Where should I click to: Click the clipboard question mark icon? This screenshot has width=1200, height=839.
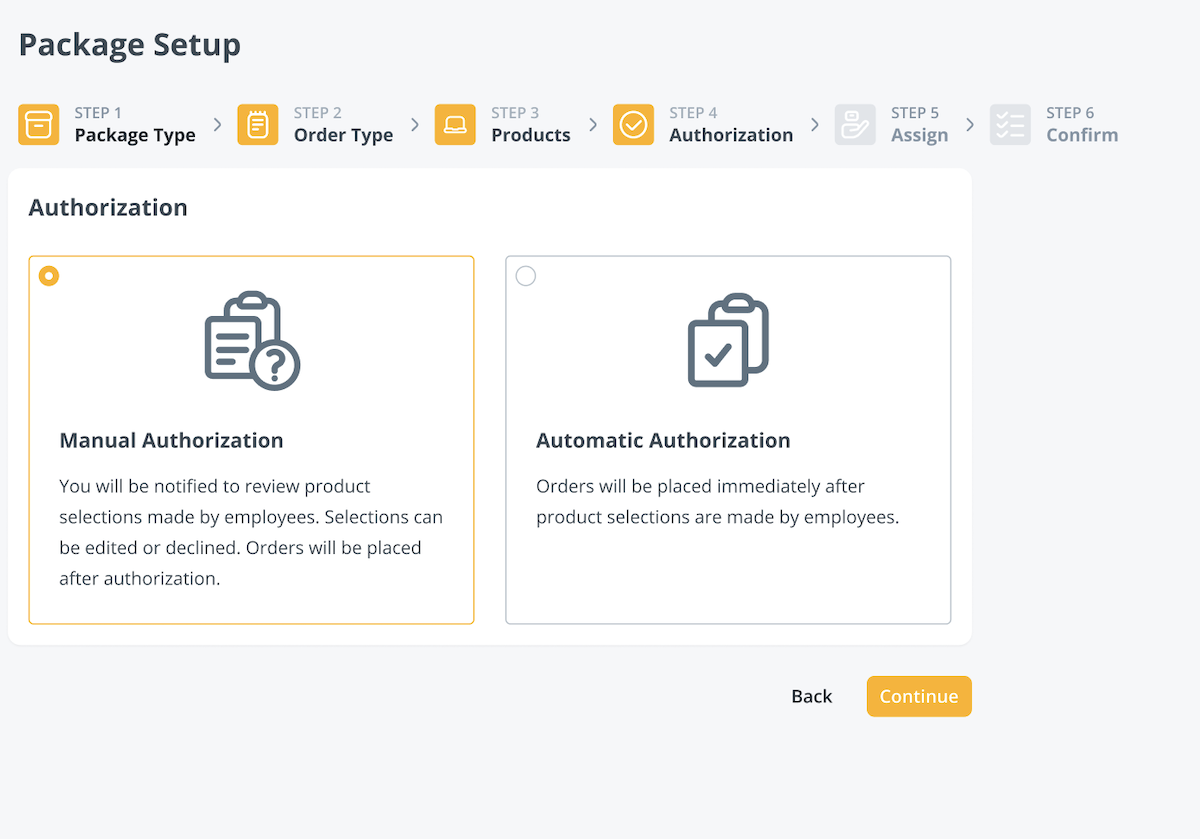pyautogui.click(x=252, y=341)
